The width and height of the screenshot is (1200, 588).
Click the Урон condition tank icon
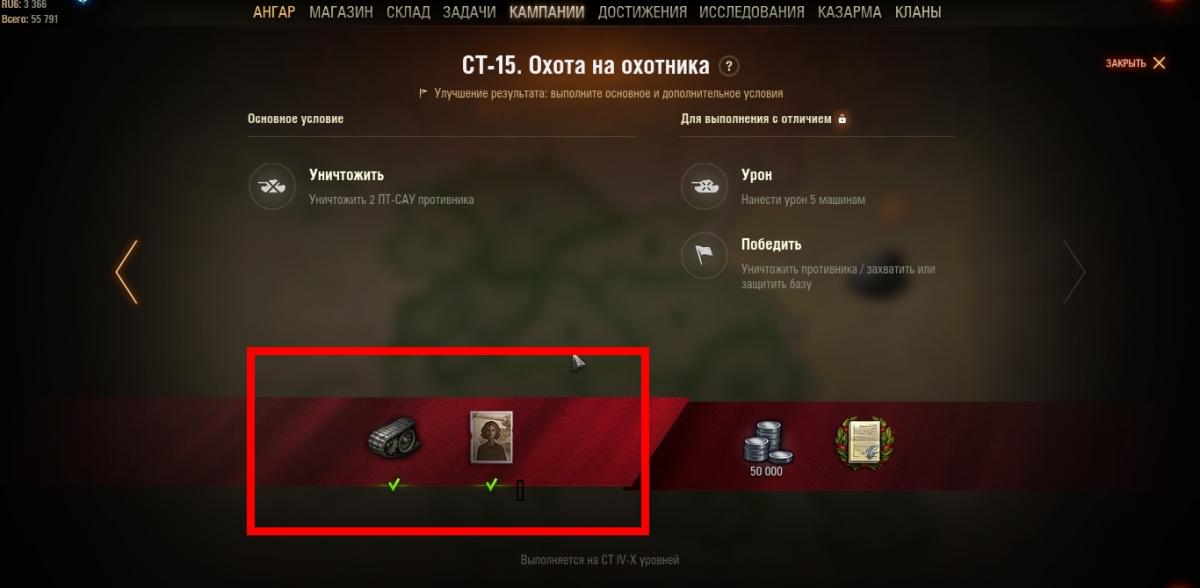pyautogui.click(x=702, y=186)
